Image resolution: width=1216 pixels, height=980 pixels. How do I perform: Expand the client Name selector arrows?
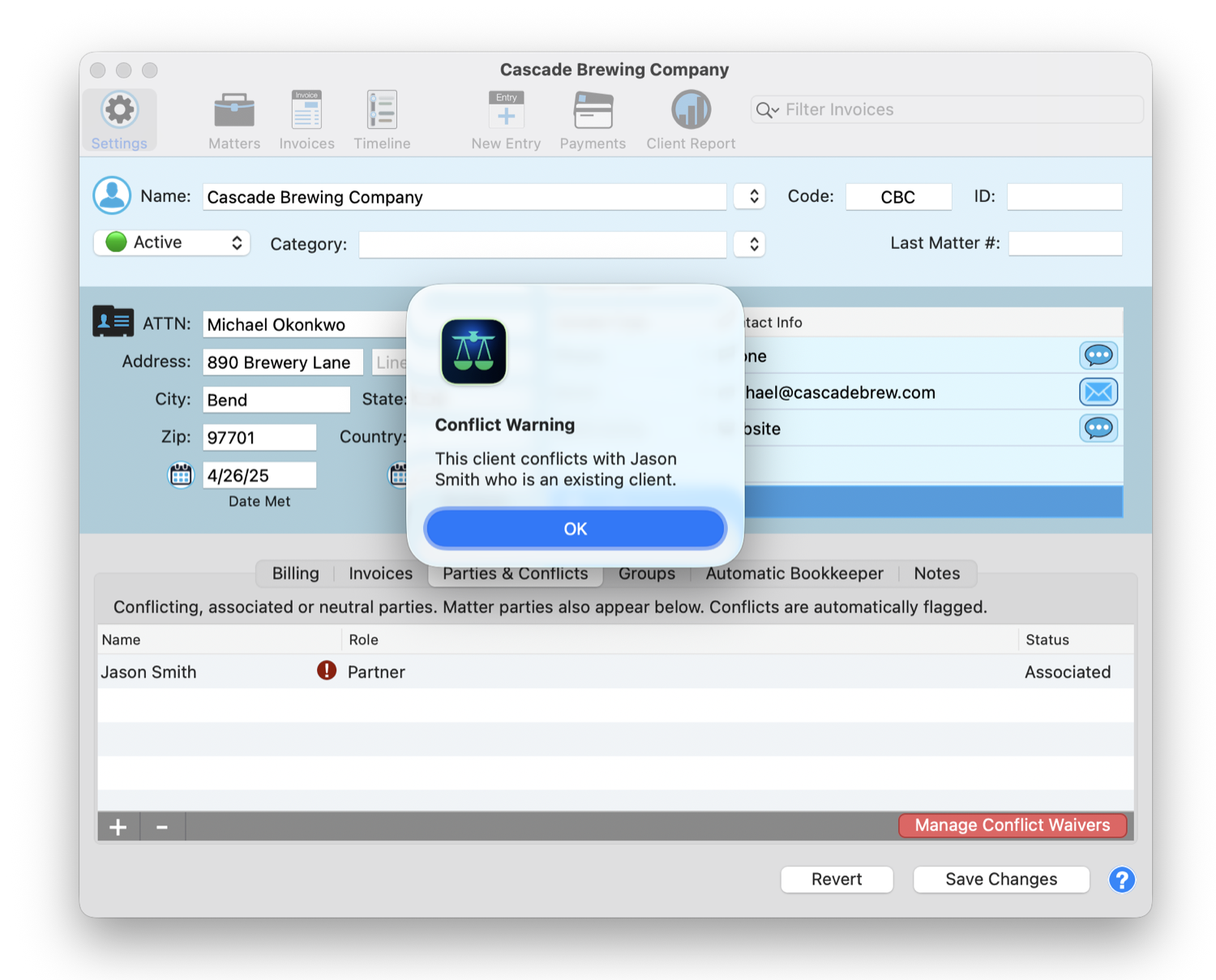pyautogui.click(x=750, y=196)
